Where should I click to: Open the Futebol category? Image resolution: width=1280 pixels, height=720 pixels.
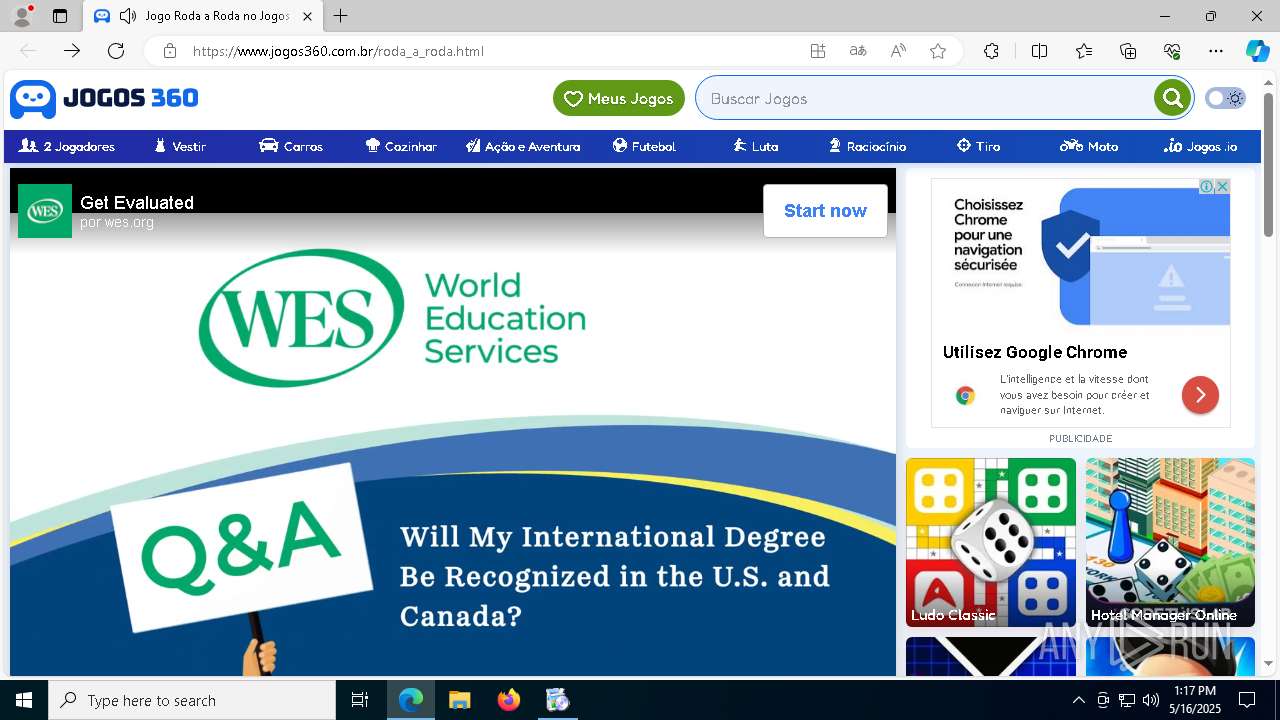pyautogui.click(x=644, y=146)
